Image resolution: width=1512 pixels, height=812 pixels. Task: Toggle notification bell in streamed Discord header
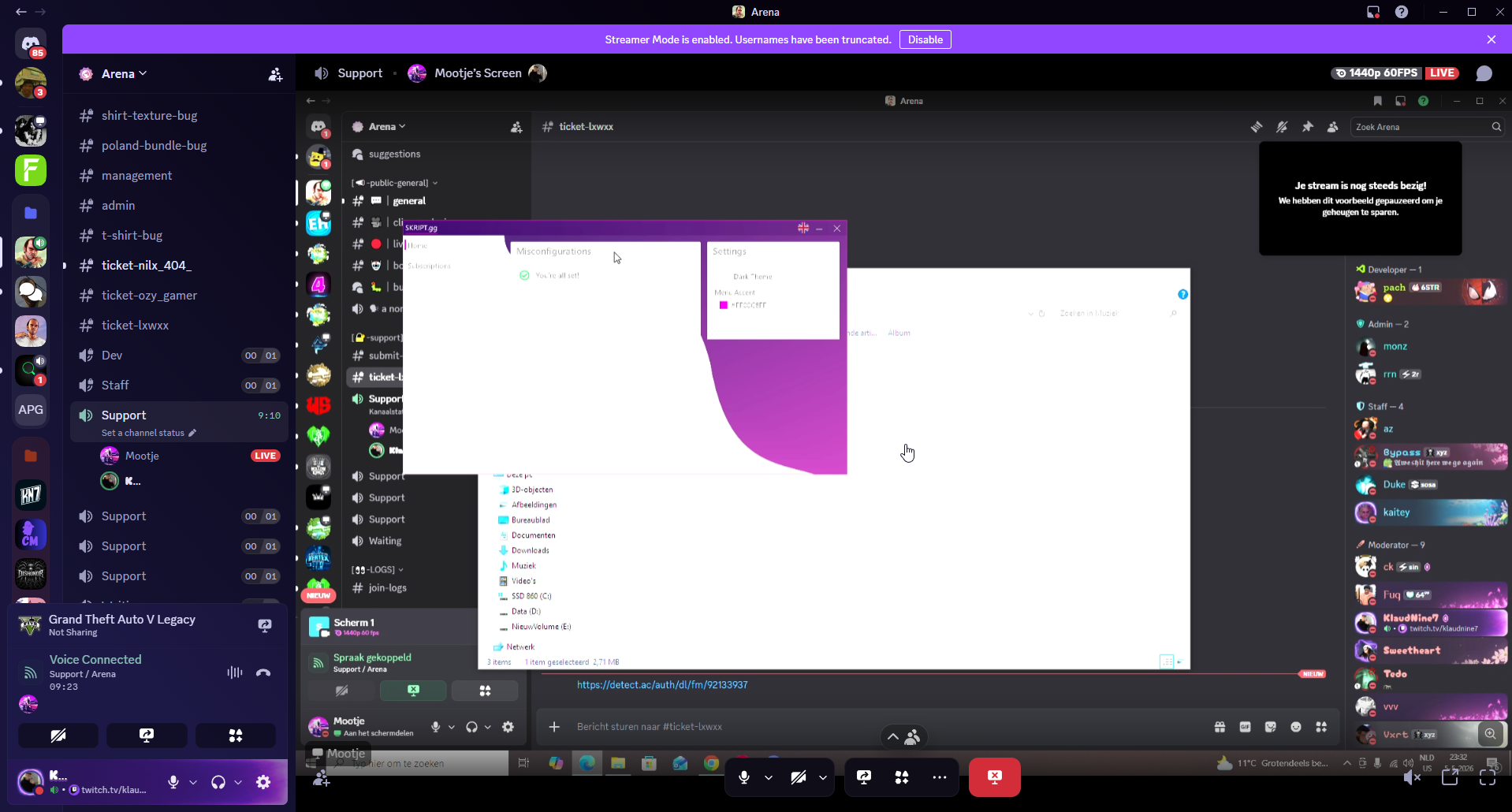1283,127
